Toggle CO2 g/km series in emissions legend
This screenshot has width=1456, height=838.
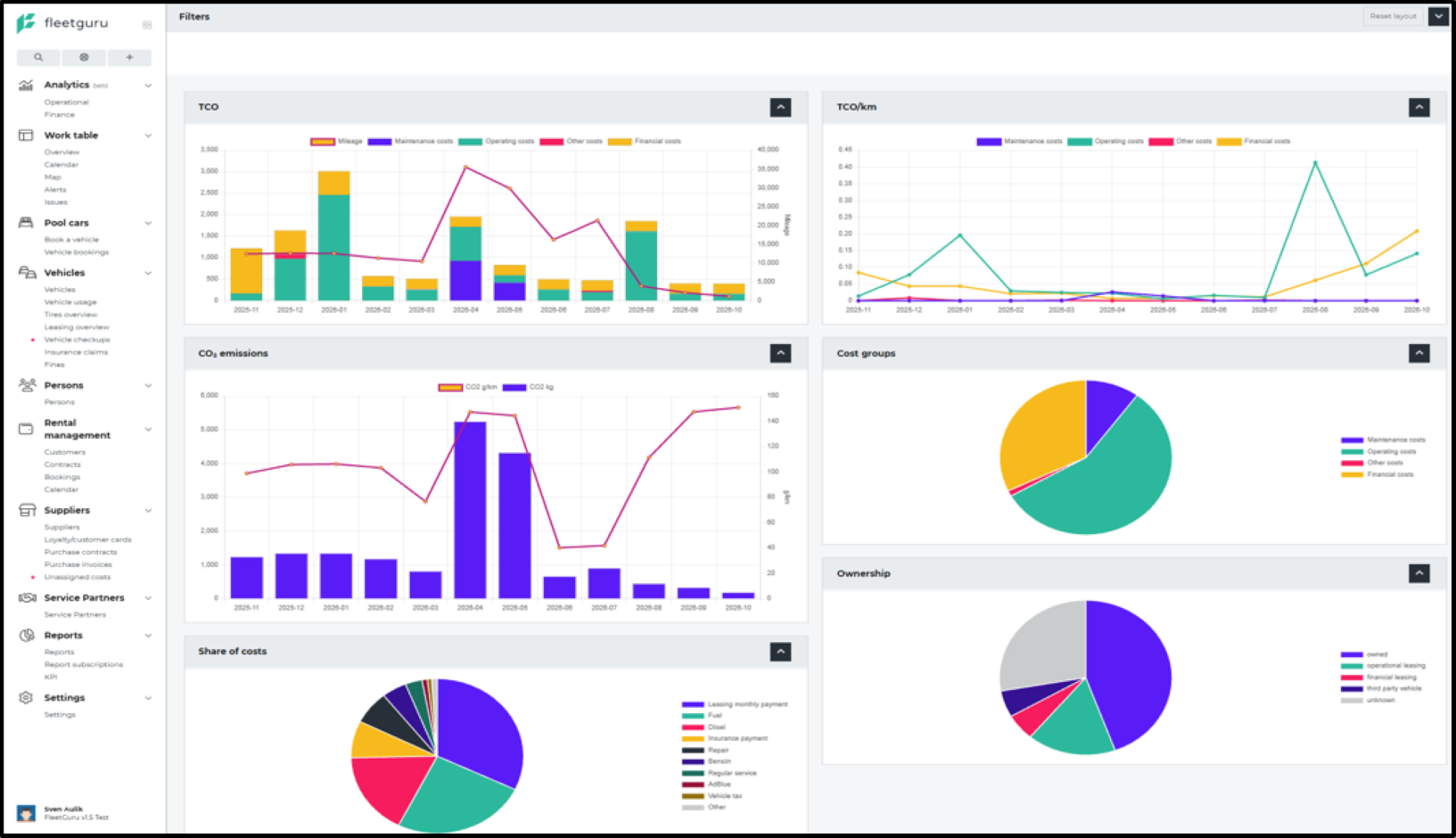pos(467,387)
